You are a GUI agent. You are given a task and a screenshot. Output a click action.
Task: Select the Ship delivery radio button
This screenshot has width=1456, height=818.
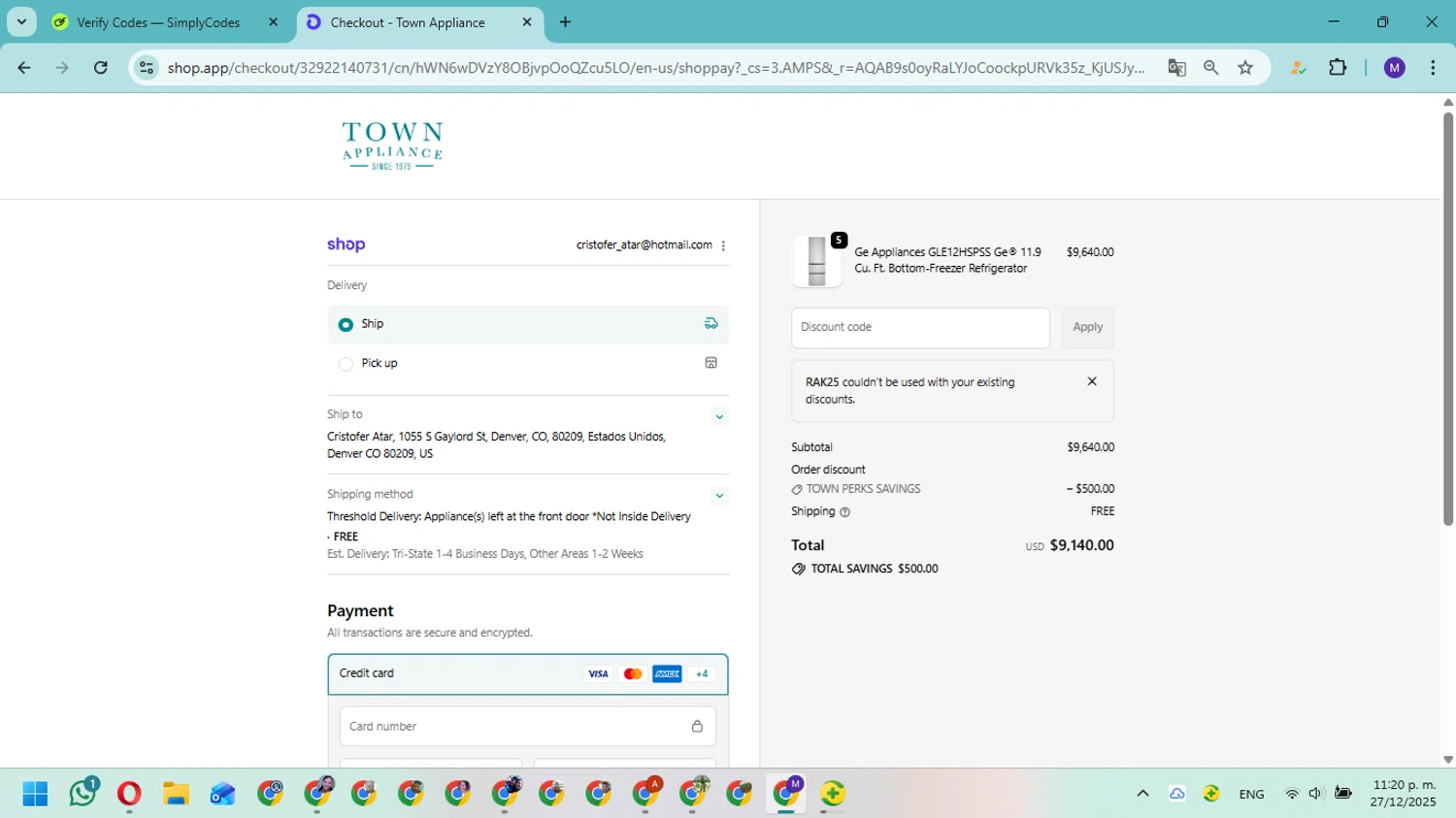(x=346, y=325)
